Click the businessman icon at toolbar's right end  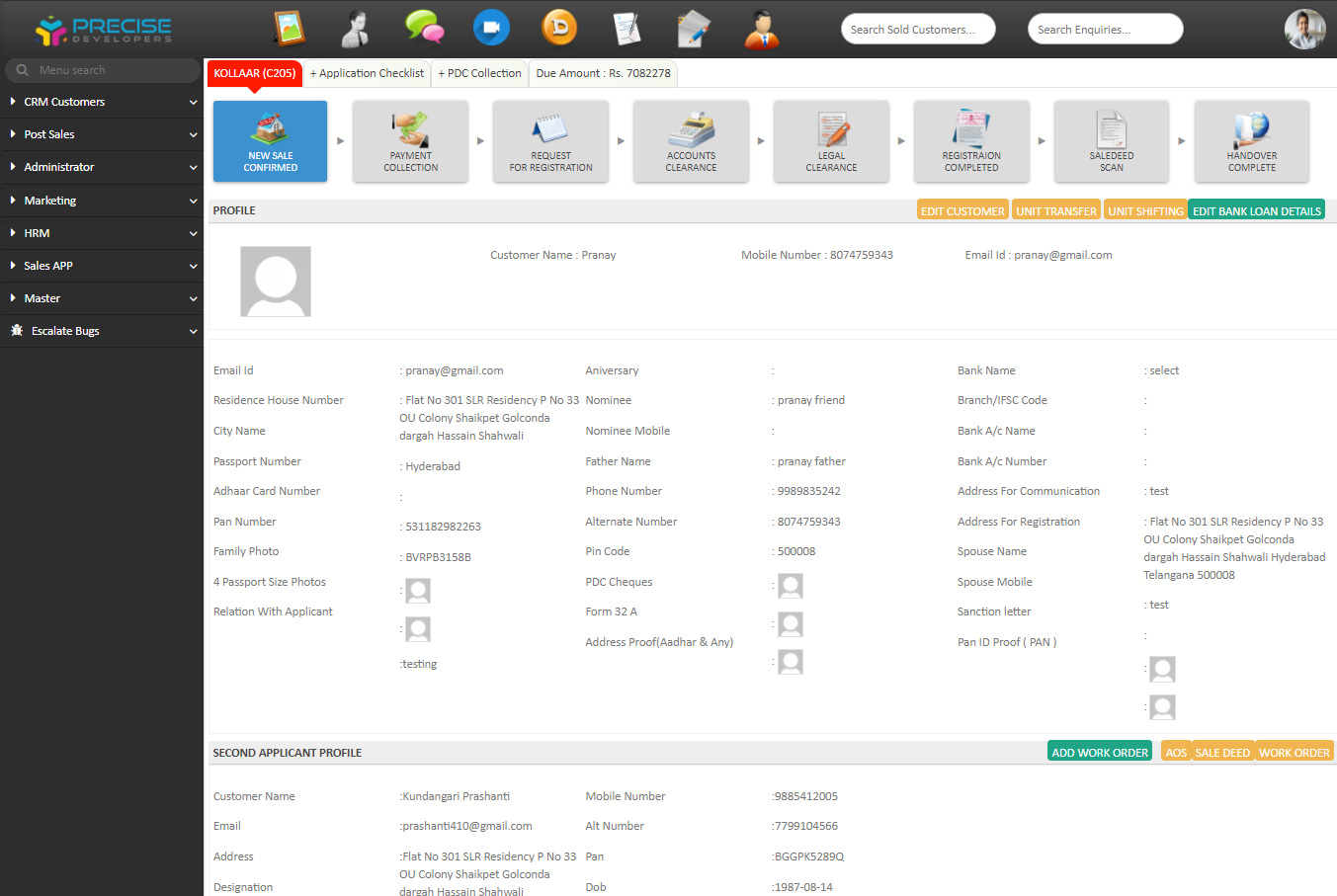click(761, 29)
